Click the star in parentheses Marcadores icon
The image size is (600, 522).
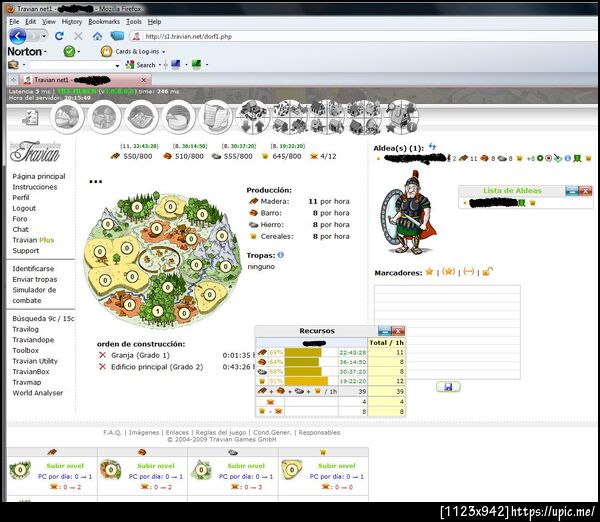pos(448,272)
